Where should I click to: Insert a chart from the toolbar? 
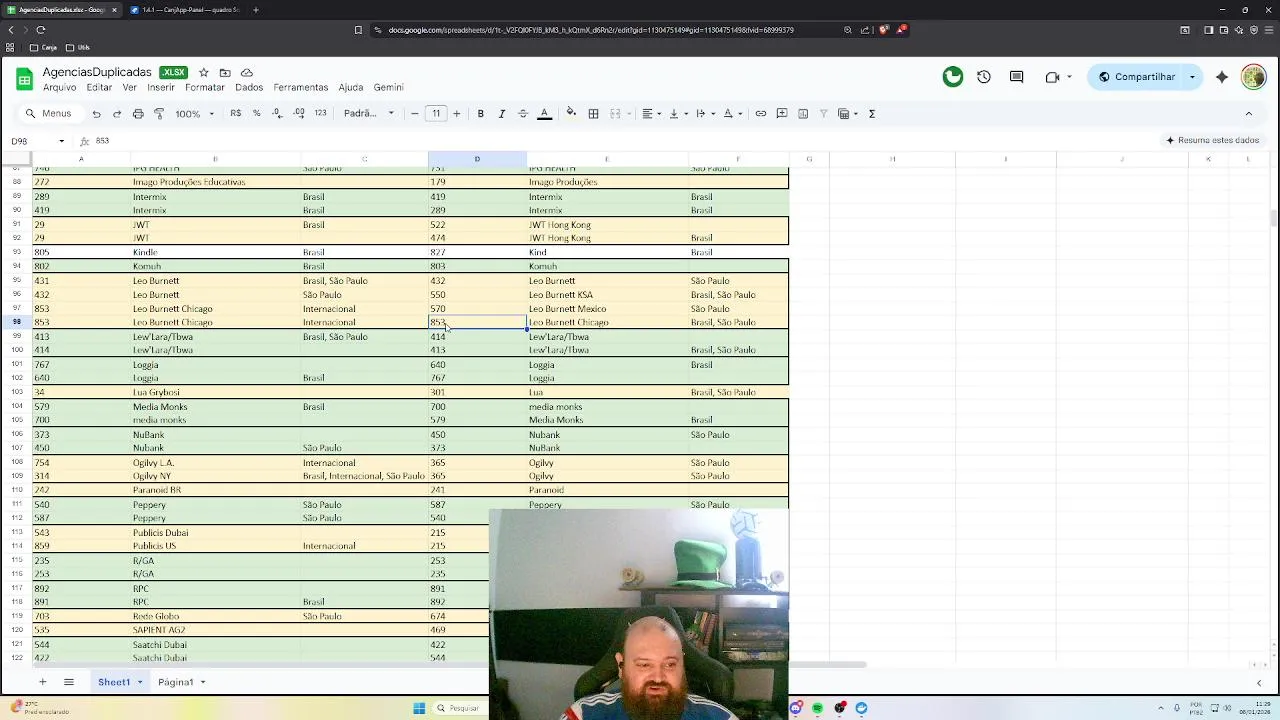(x=803, y=114)
